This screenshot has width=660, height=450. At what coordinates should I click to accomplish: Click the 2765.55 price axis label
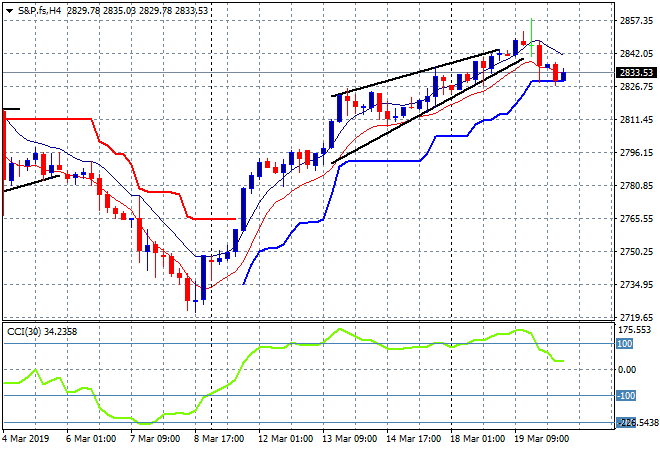click(x=636, y=218)
